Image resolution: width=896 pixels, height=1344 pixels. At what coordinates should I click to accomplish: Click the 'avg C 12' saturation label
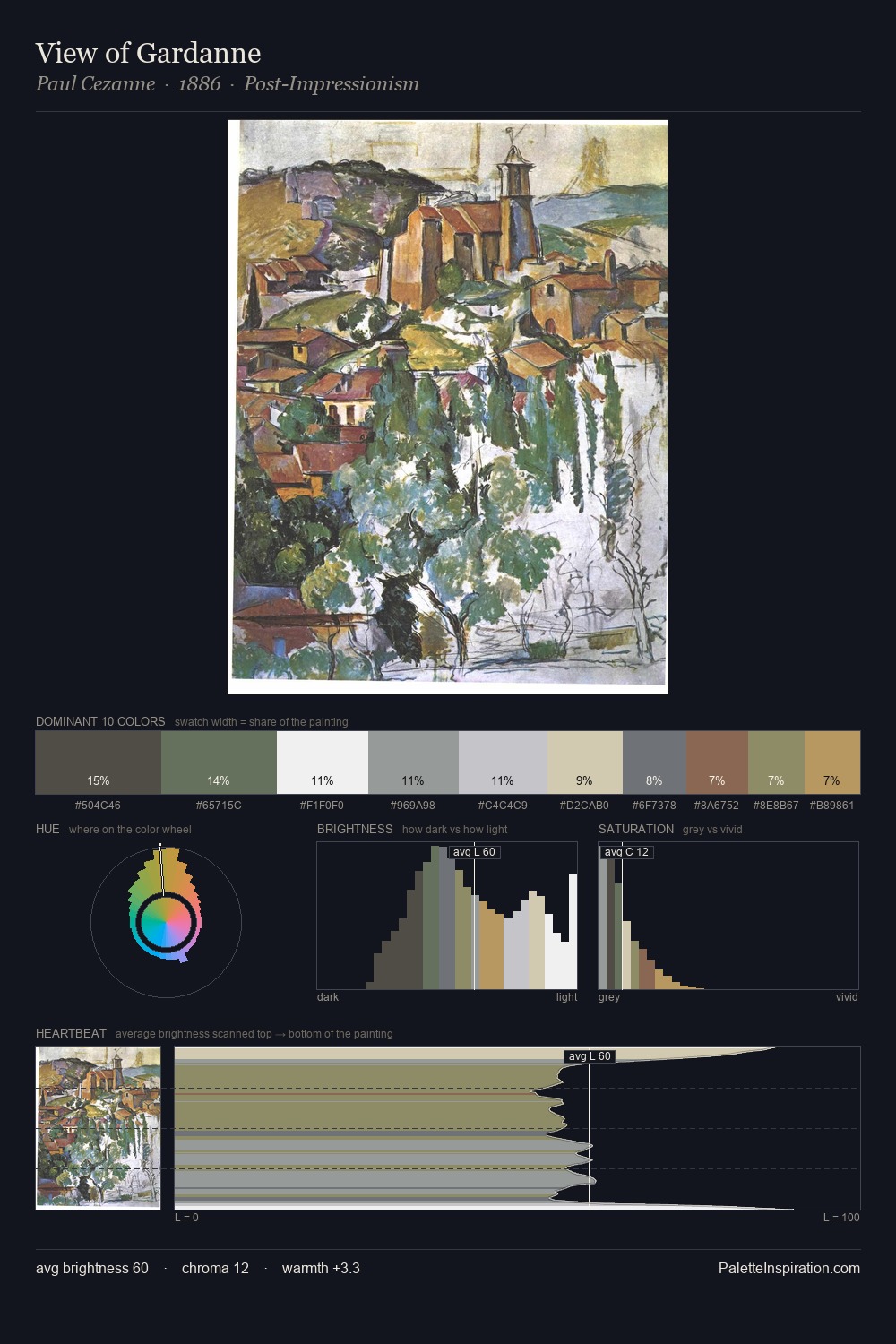coord(626,852)
